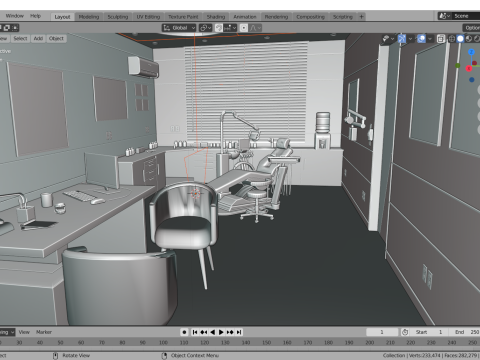Play animation in reverse
The width and height of the screenshot is (480, 360).
click(212, 332)
